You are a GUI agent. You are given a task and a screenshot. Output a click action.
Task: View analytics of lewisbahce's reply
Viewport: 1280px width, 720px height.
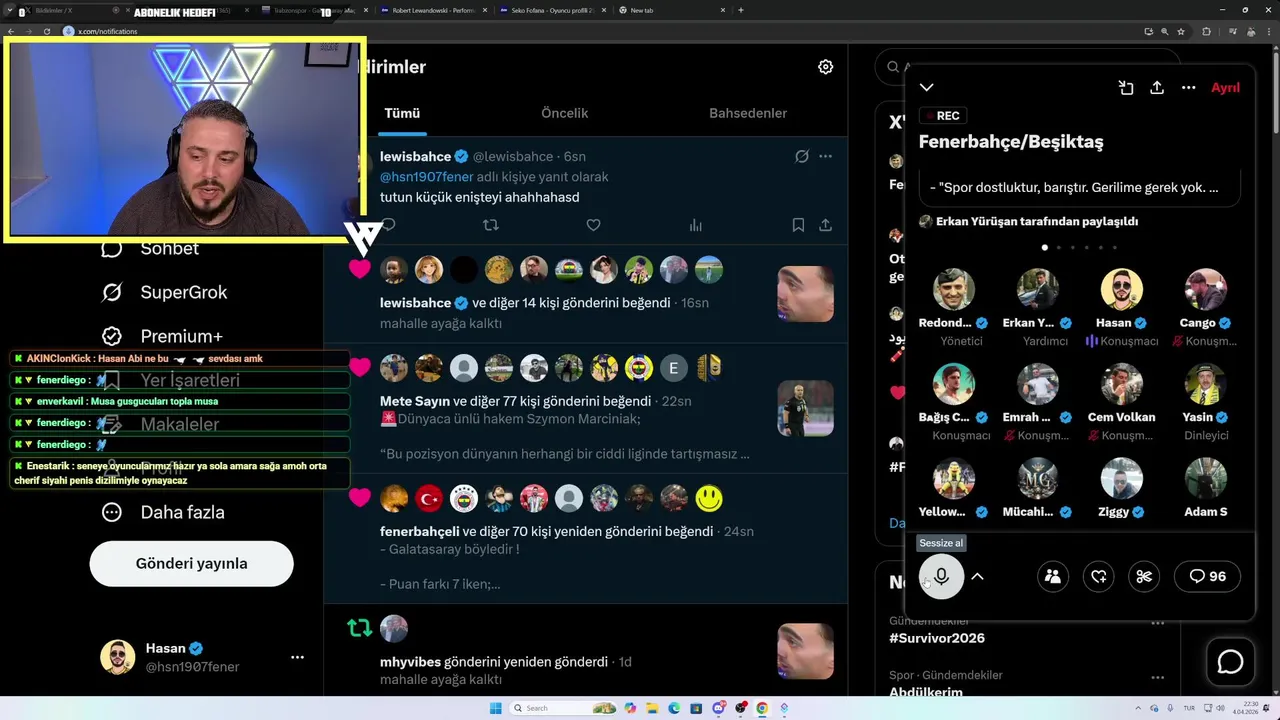(696, 225)
